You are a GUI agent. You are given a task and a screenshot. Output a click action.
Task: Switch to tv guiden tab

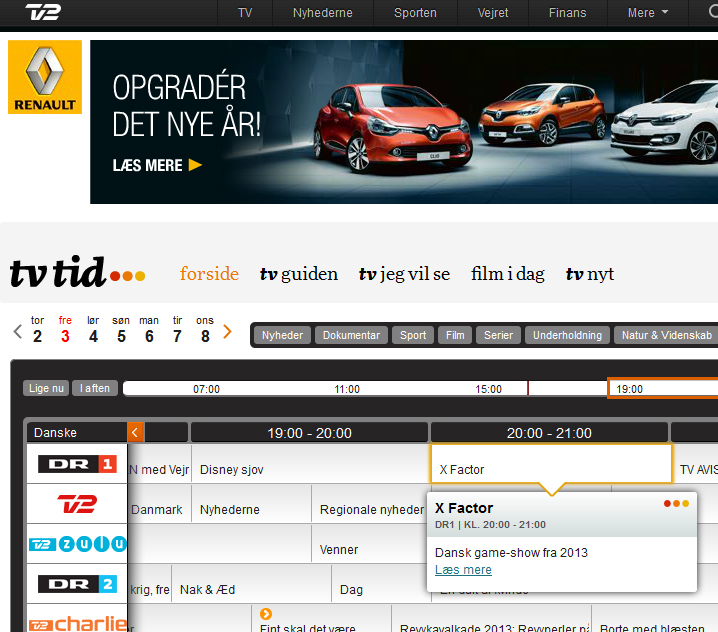coord(299,274)
